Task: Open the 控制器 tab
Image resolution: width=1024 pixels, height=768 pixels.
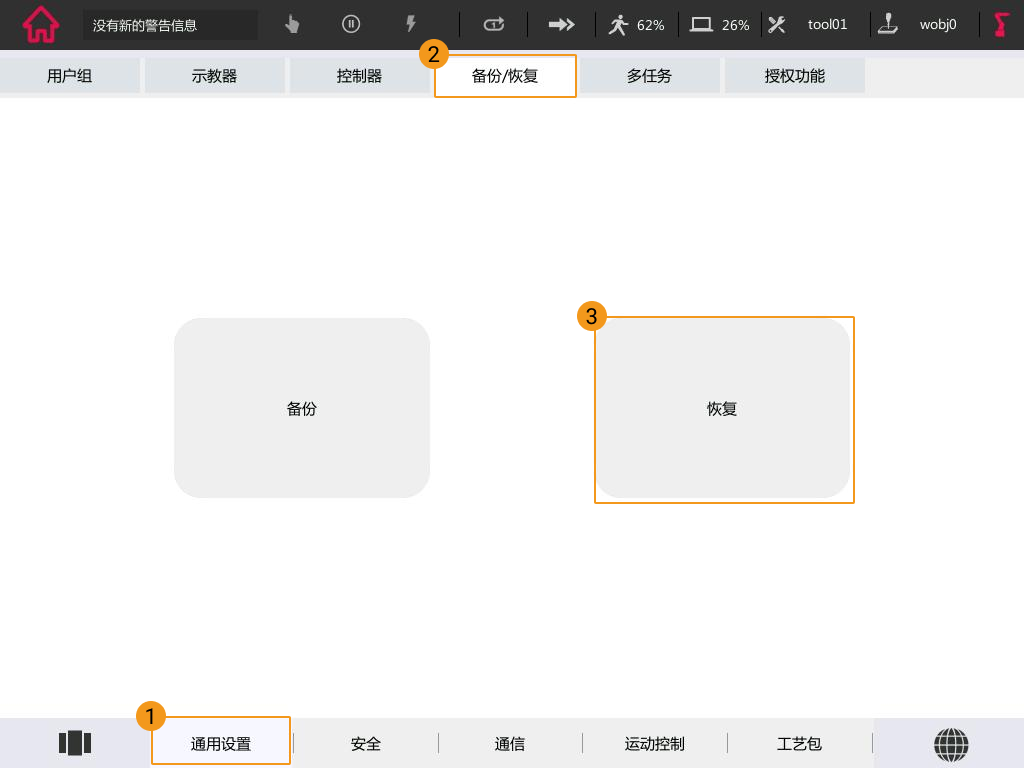Action: tap(359, 76)
